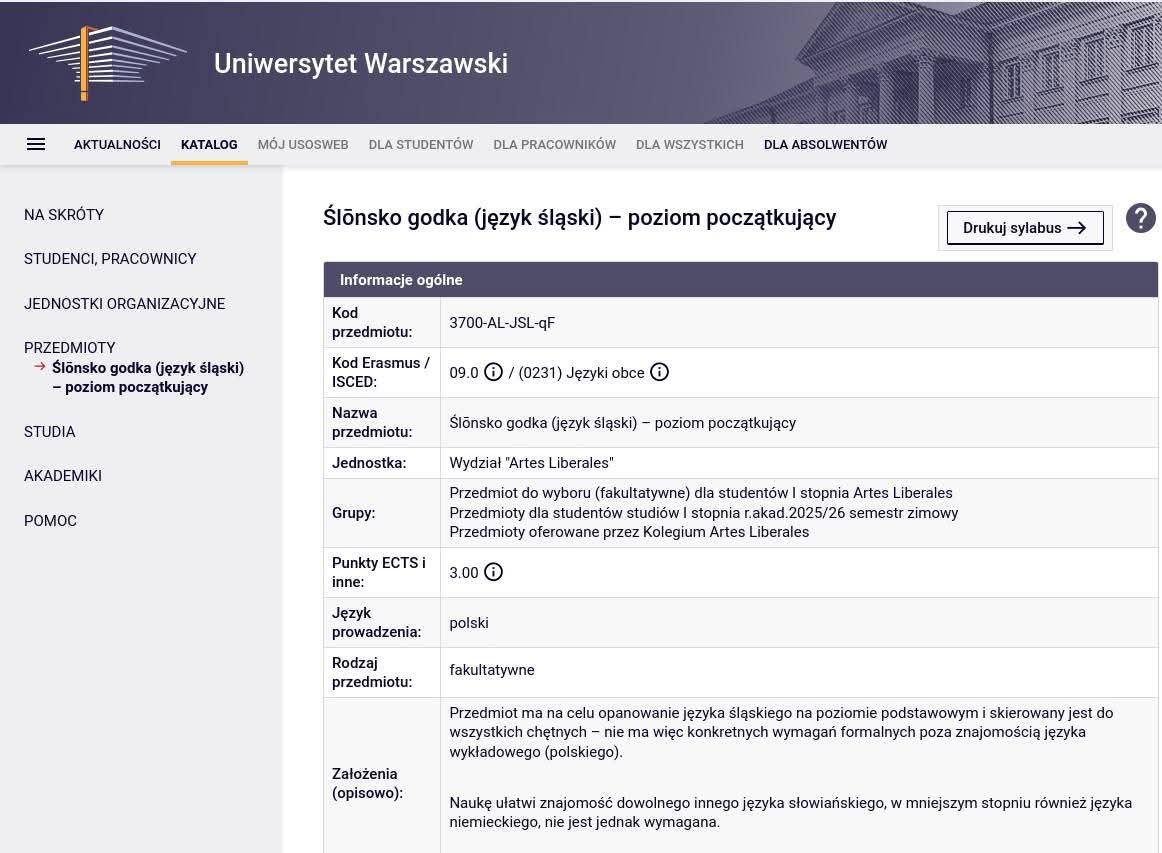This screenshot has height=853, width=1162.
Task: Open the AKTUALNOŚCI tab
Action: click(x=117, y=145)
